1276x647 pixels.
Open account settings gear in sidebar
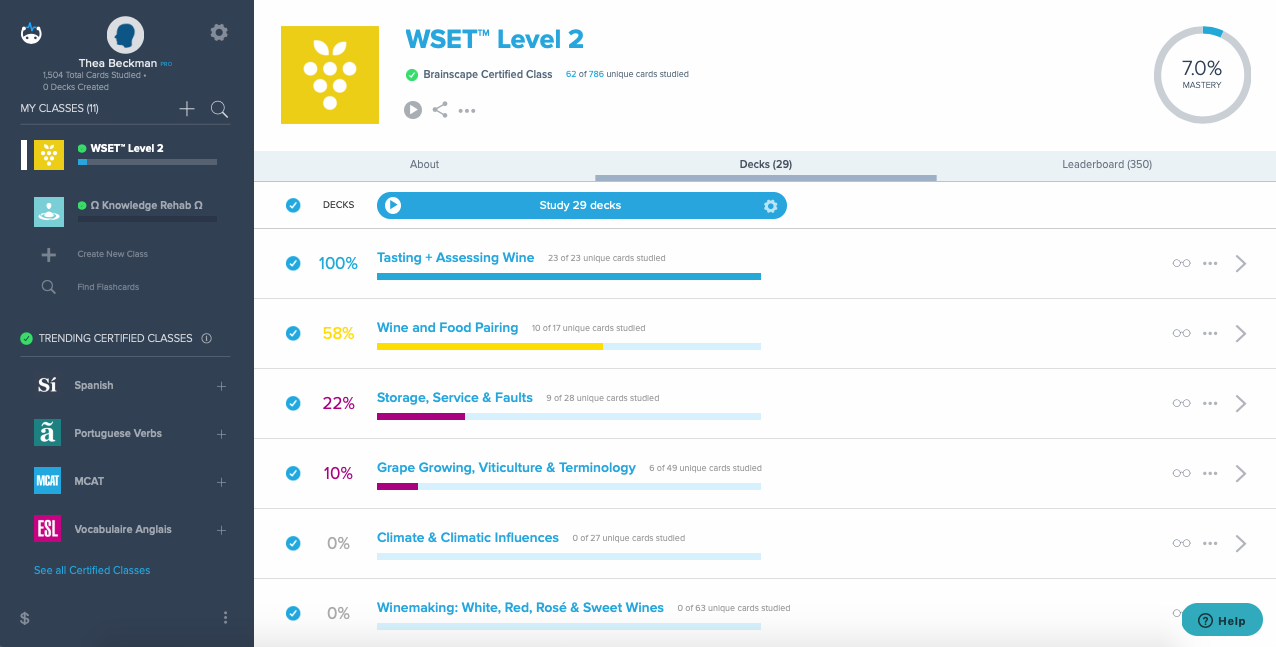pos(219,32)
